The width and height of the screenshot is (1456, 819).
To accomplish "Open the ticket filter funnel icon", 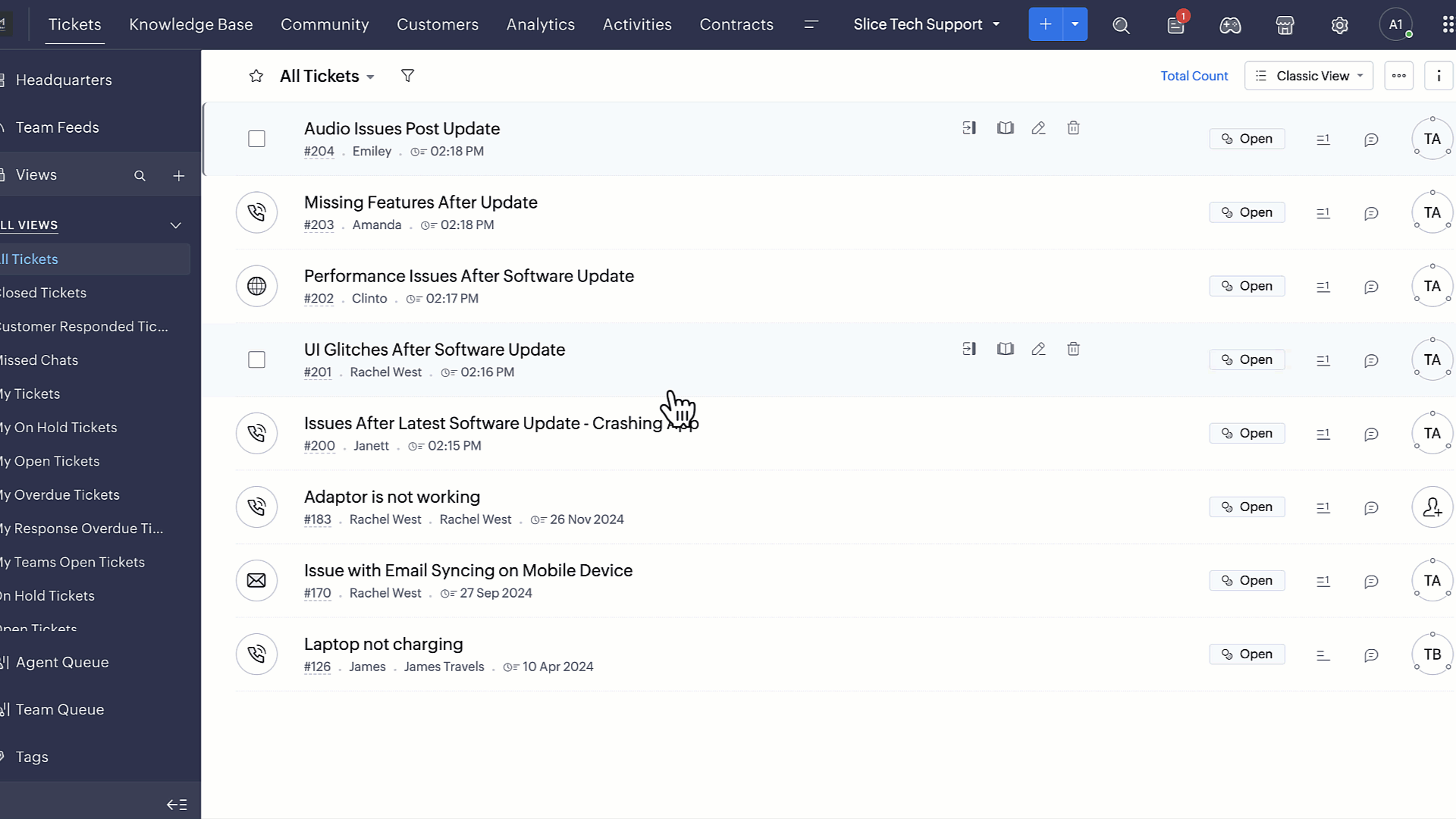I will 407,76.
